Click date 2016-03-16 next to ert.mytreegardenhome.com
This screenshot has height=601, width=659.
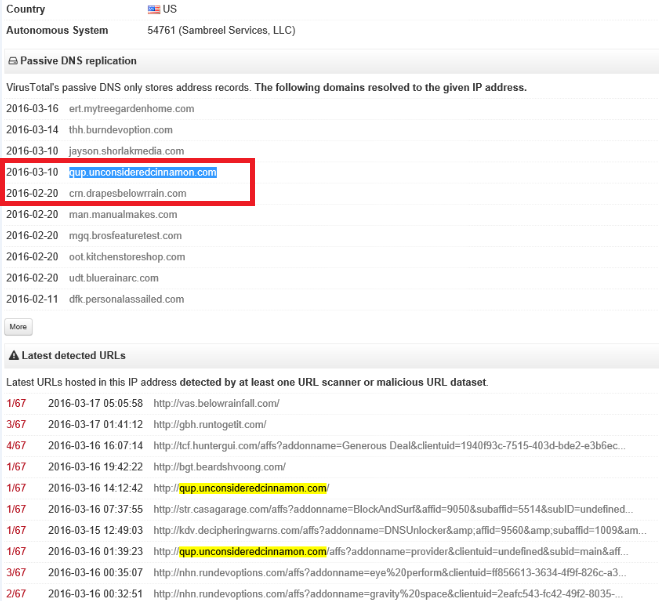coord(32,108)
